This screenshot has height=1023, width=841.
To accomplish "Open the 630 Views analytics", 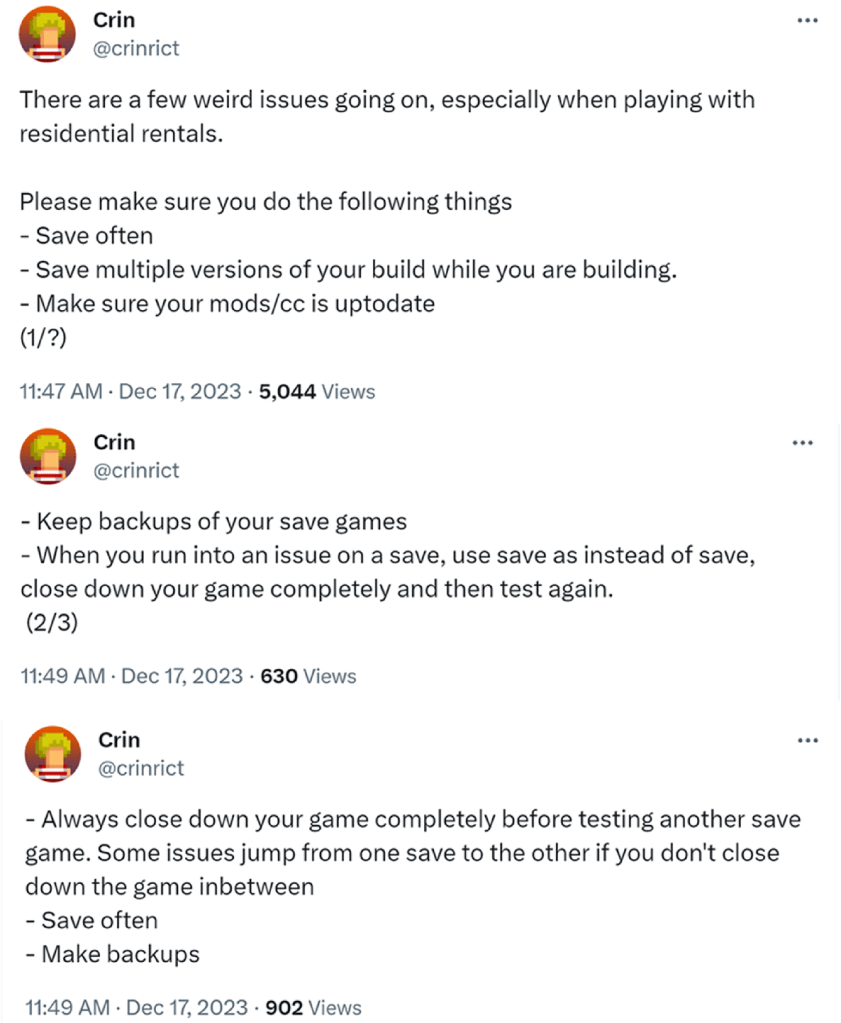I will 307,676.
